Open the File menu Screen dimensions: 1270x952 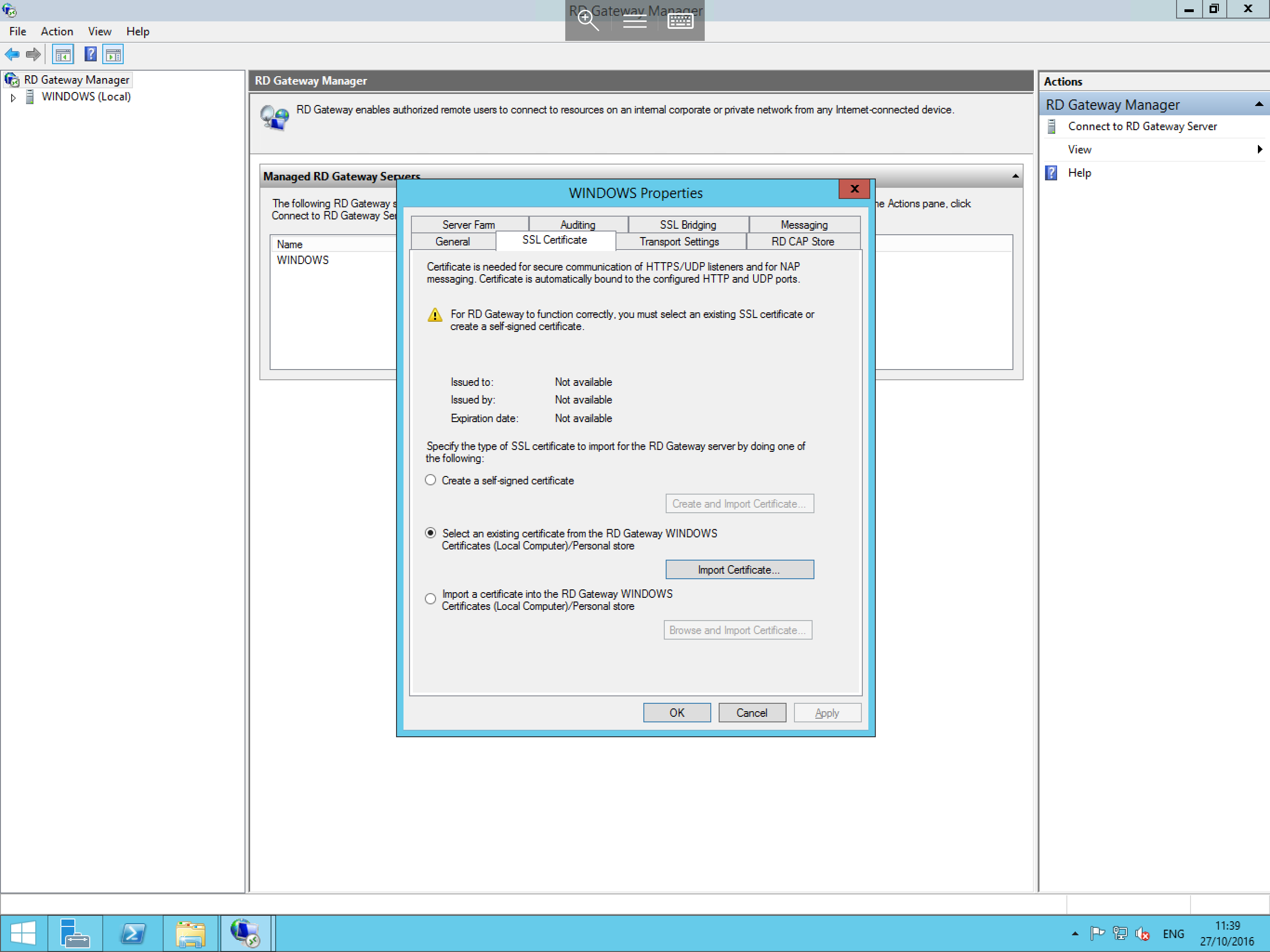coord(18,32)
